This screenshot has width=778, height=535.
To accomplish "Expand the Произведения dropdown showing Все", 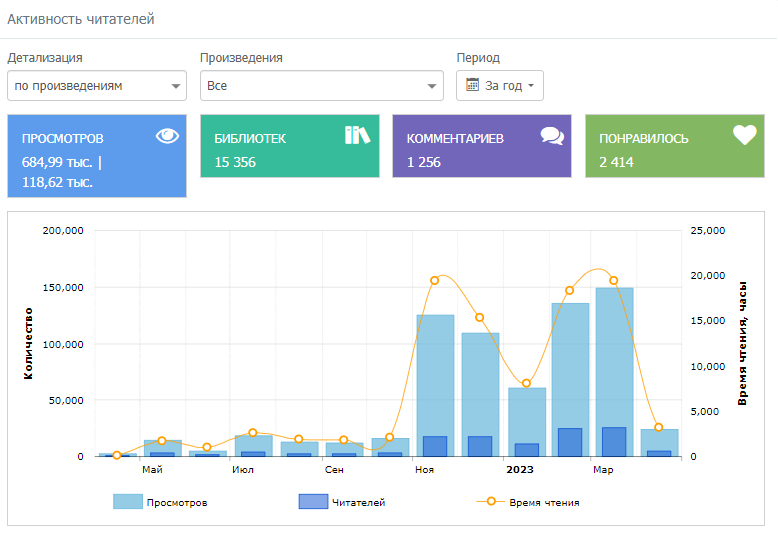I will tap(321, 86).
